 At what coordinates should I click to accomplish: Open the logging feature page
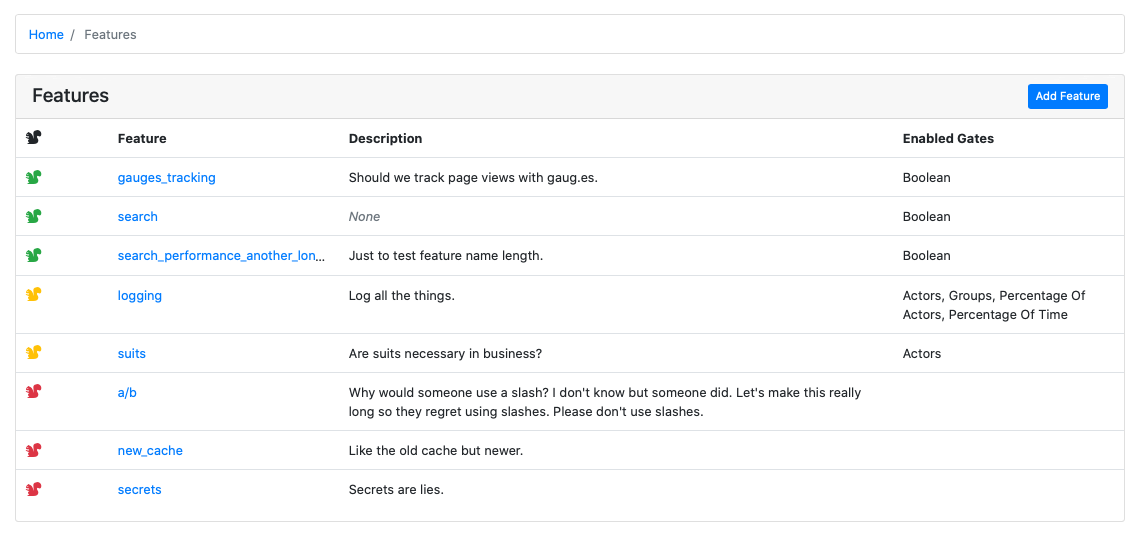pyautogui.click(x=140, y=296)
